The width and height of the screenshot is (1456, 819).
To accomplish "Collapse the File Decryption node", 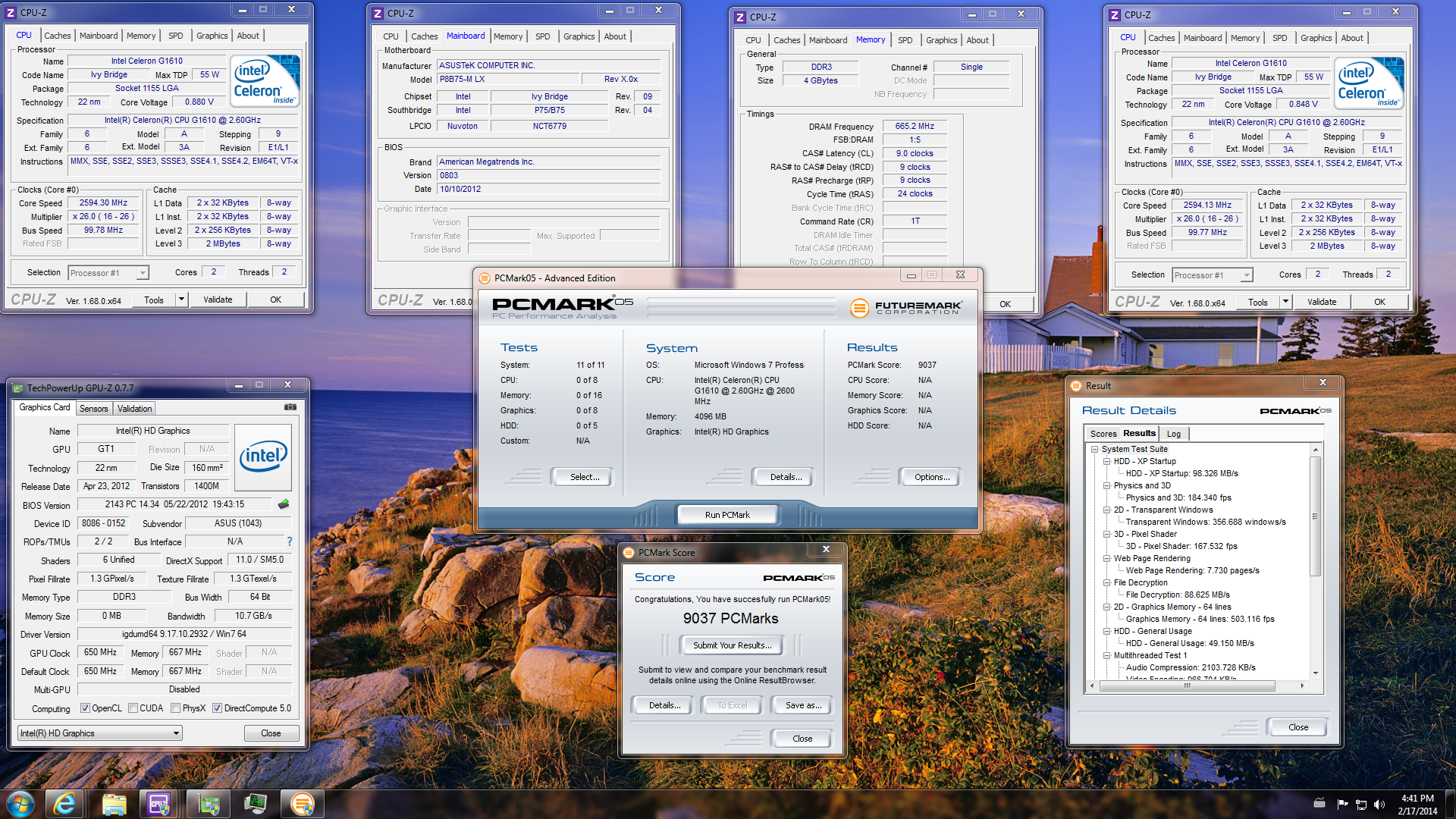I will click(1107, 583).
